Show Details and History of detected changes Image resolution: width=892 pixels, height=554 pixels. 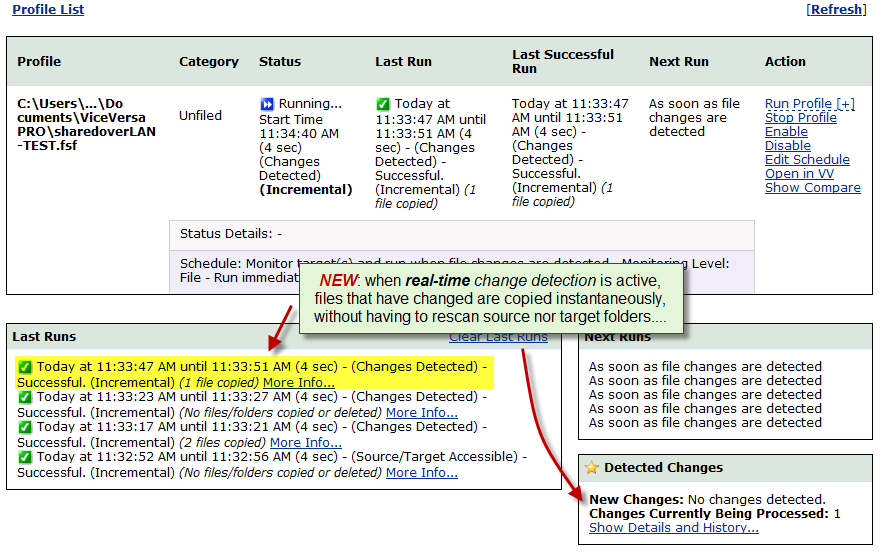click(674, 528)
